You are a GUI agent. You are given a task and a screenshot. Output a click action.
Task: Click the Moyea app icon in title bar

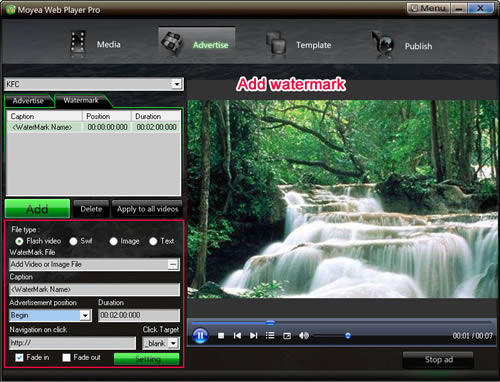coord(10,9)
